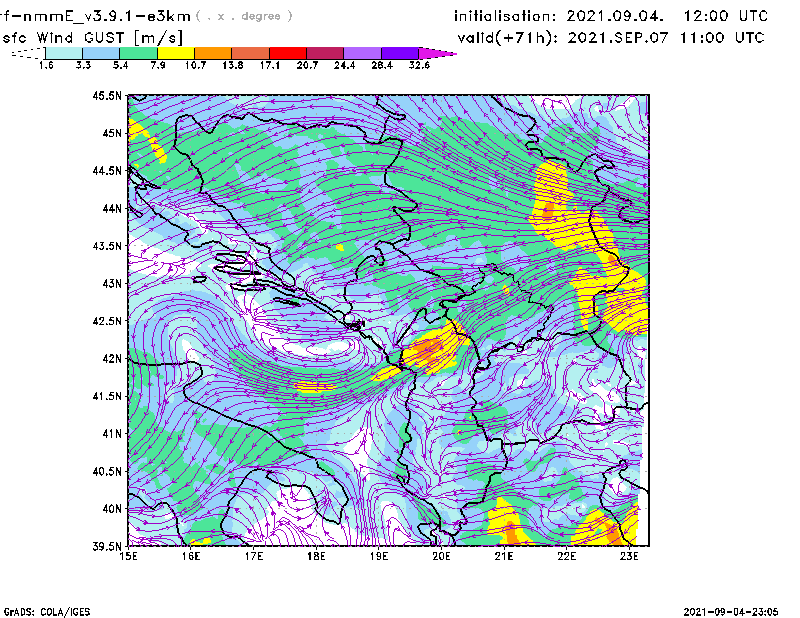Click the salmon legend swatch
This screenshot has height=618, width=800.
click(251, 53)
